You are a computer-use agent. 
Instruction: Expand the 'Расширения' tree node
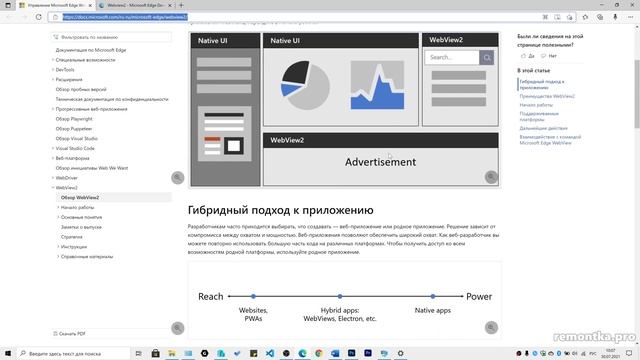[53, 80]
